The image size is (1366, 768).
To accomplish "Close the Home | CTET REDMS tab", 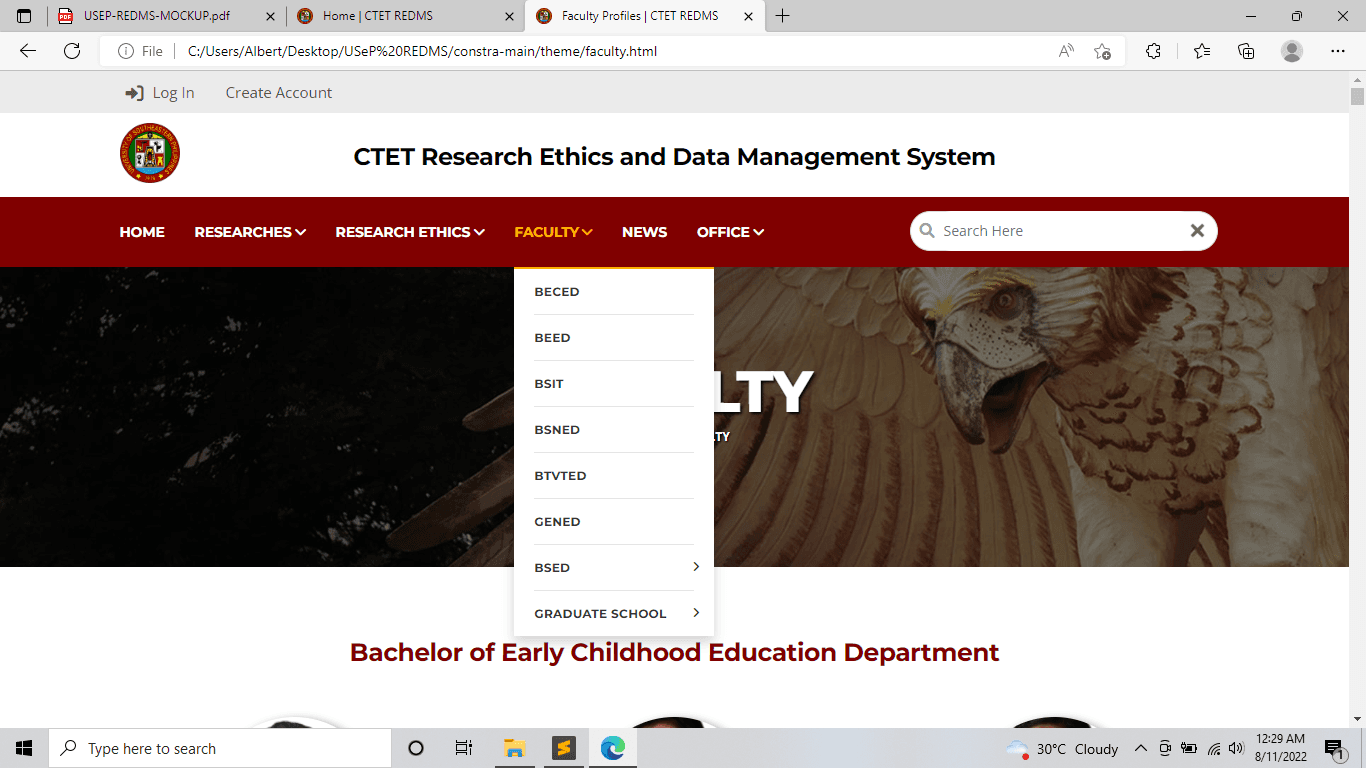I will (509, 16).
